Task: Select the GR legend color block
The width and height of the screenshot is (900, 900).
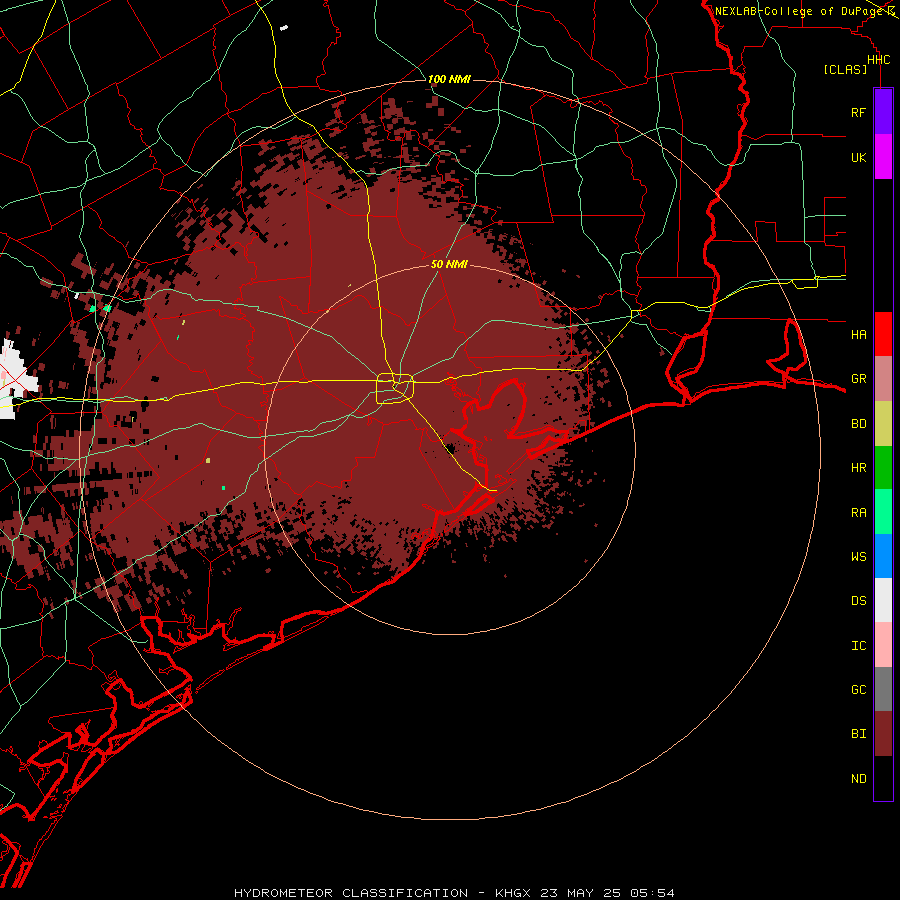Action: (883, 379)
